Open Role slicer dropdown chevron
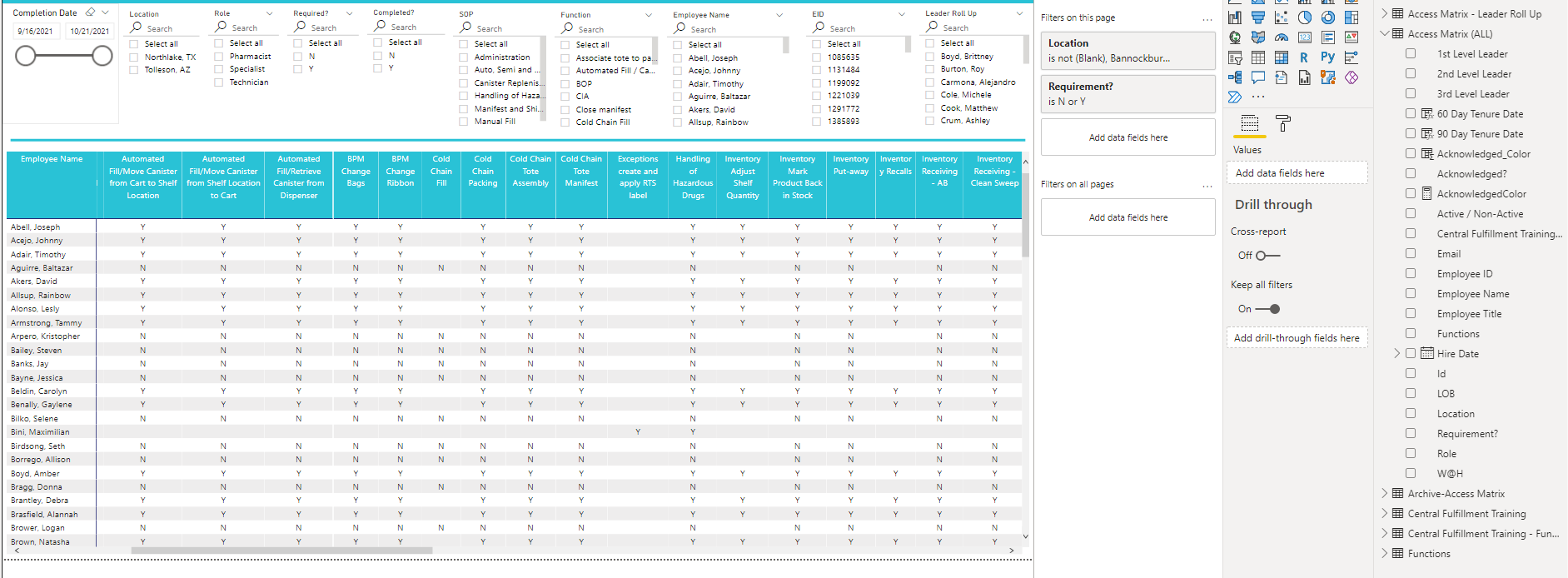 [x=269, y=13]
